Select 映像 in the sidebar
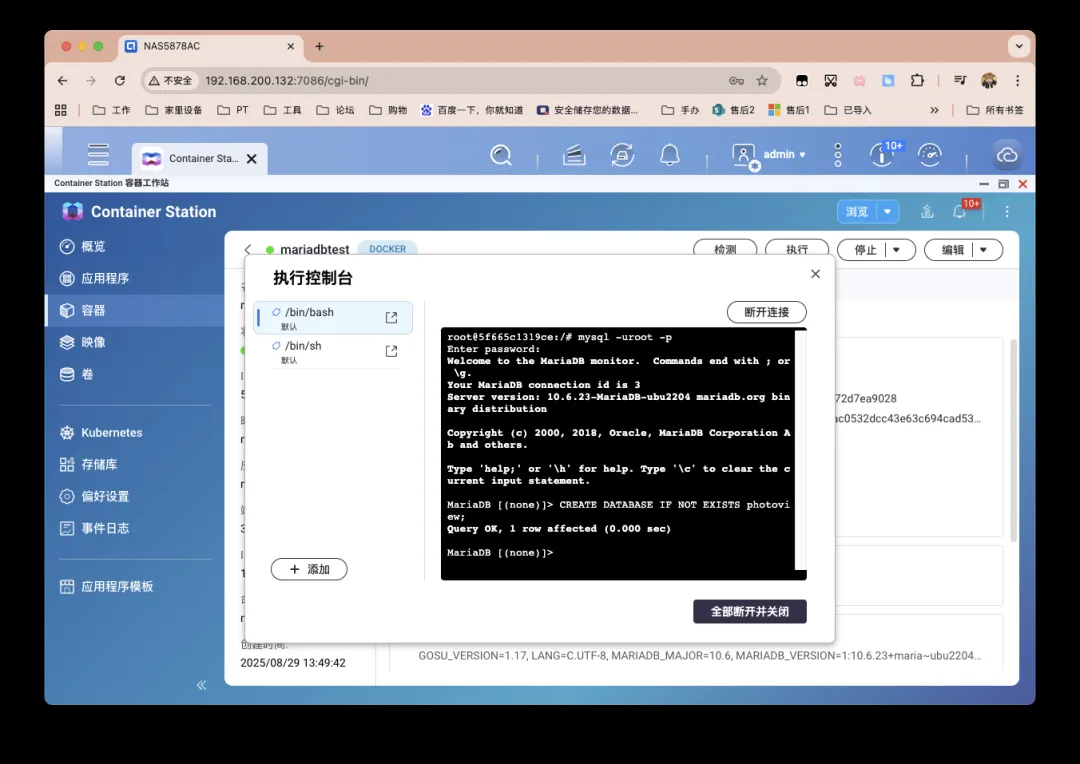 pos(93,342)
